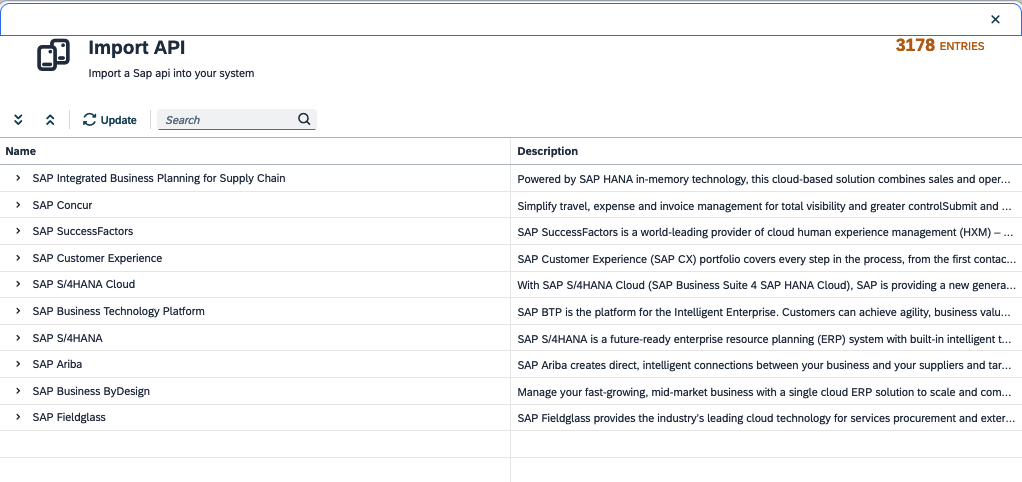1022x482 pixels.
Task: Click the expand all rows icon
Action: (x=18, y=120)
